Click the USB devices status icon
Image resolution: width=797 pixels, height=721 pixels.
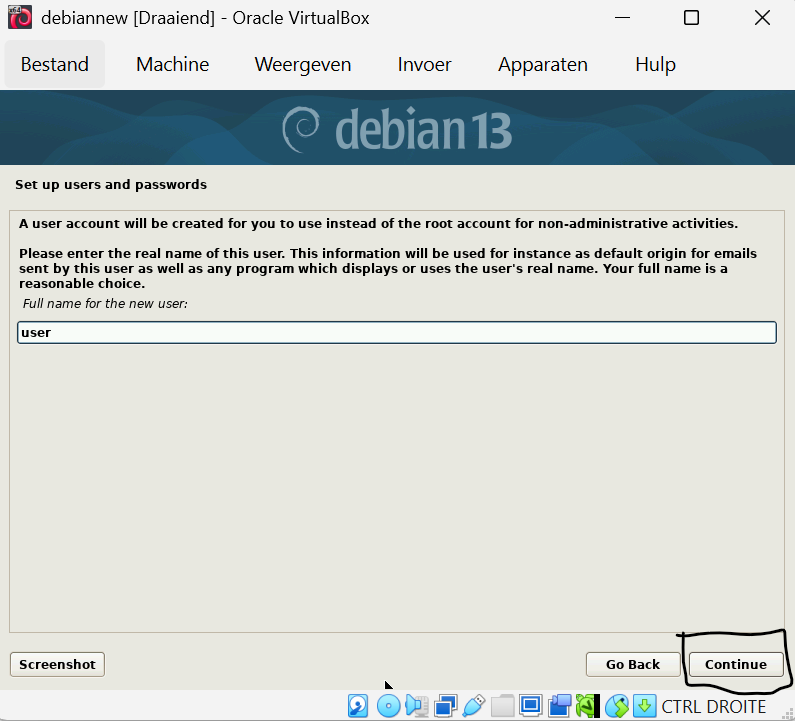[x=474, y=706]
